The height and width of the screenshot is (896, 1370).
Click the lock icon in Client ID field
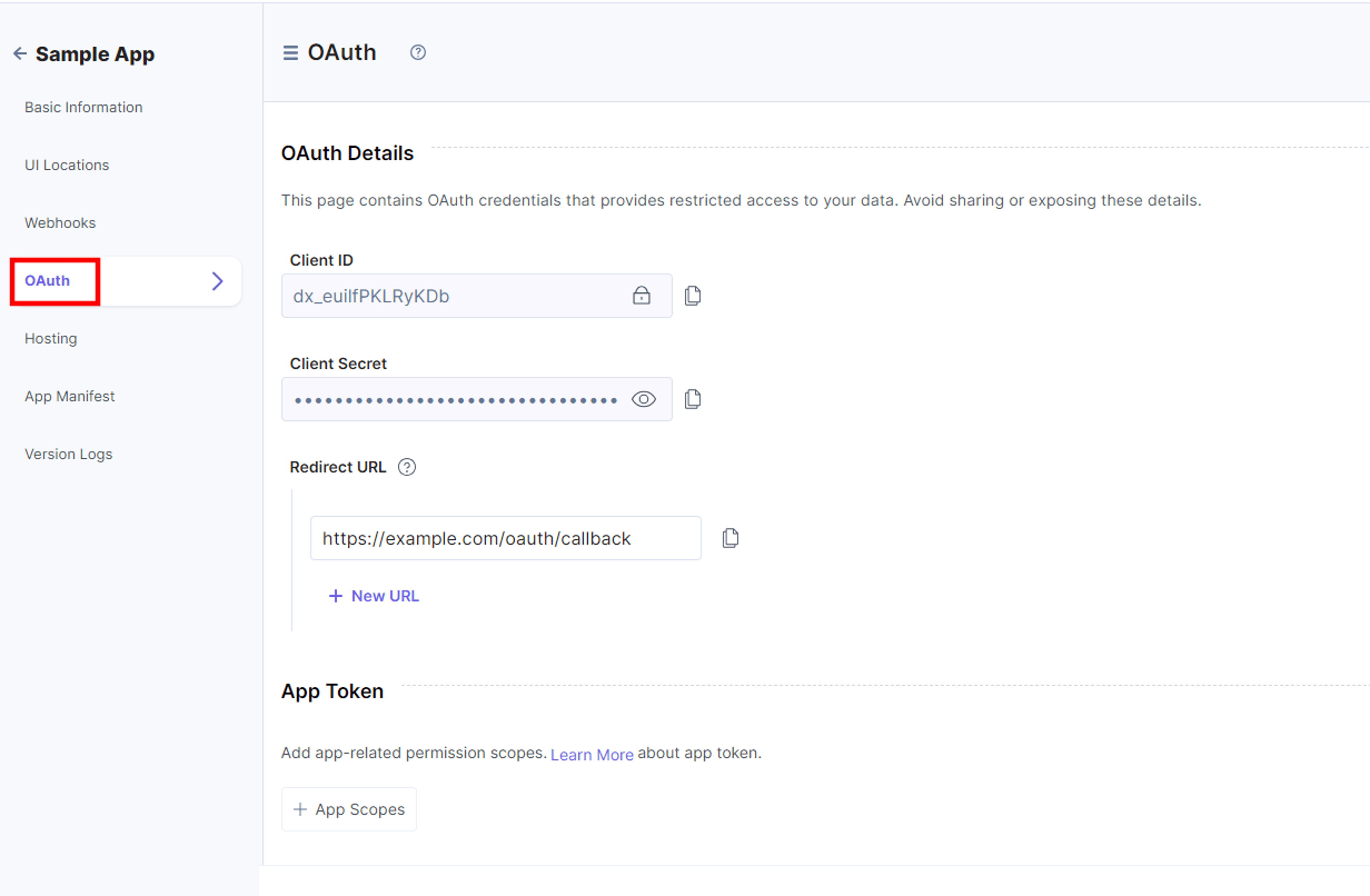click(641, 295)
